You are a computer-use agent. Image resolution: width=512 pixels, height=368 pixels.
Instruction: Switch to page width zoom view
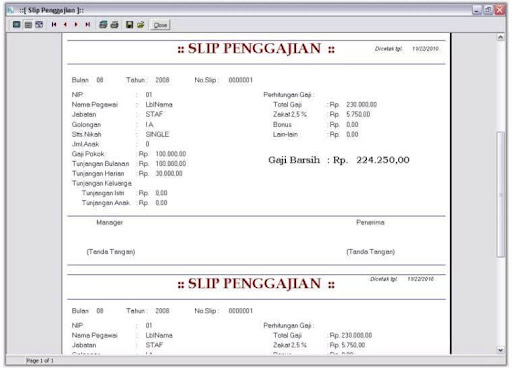pos(28,25)
